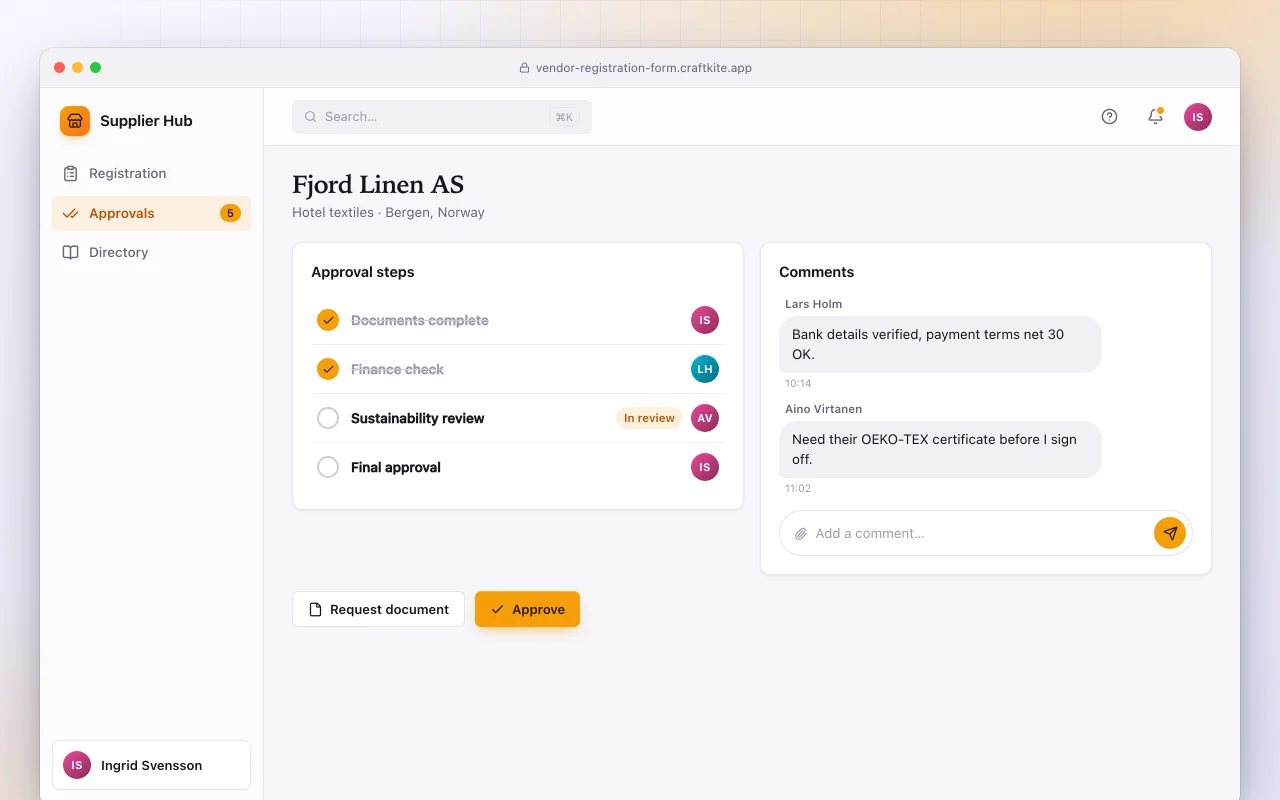Click the Comments heading
This screenshot has height=800, width=1280.
coord(816,272)
